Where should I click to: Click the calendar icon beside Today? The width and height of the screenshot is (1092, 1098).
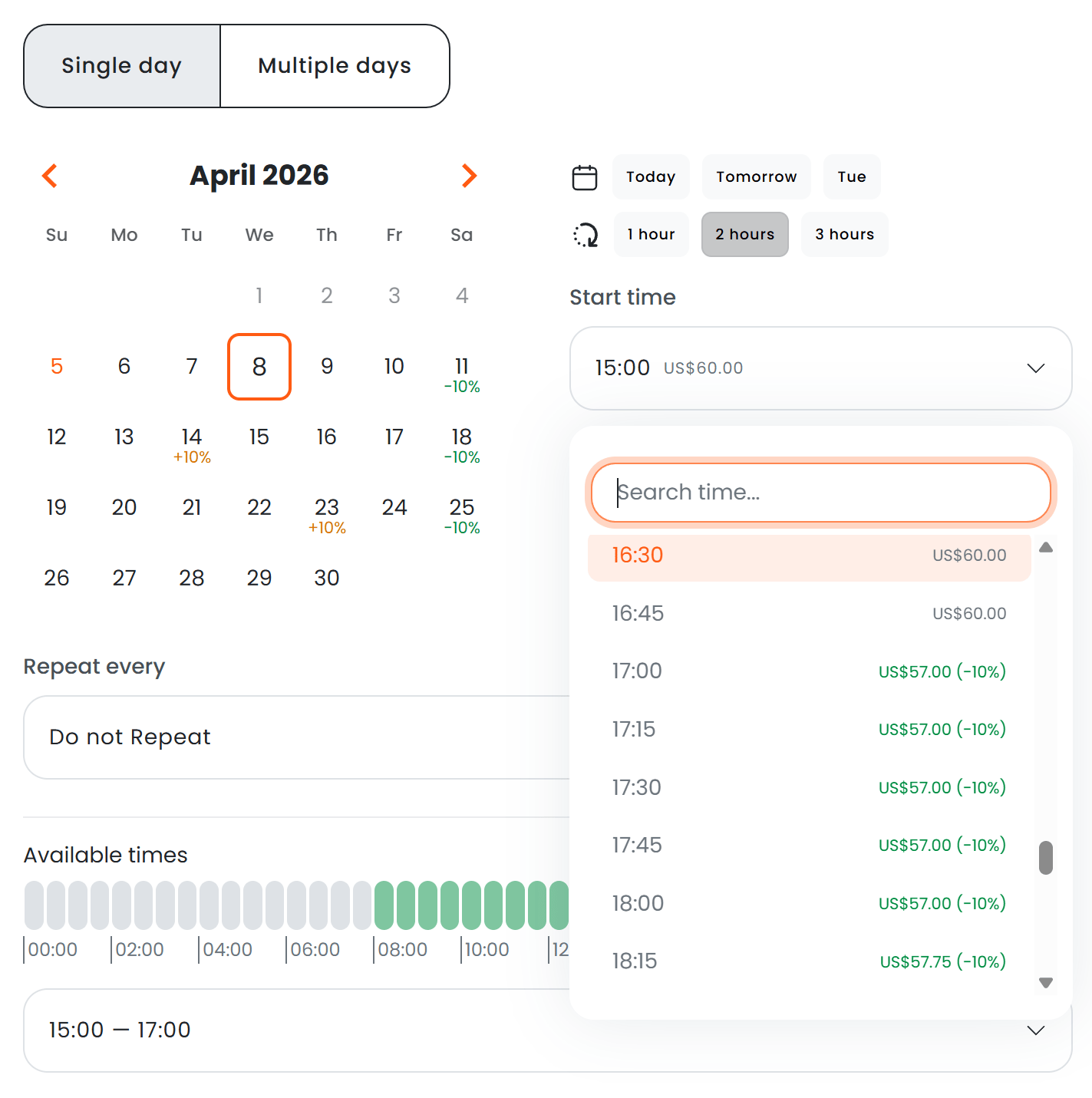point(585,177)
